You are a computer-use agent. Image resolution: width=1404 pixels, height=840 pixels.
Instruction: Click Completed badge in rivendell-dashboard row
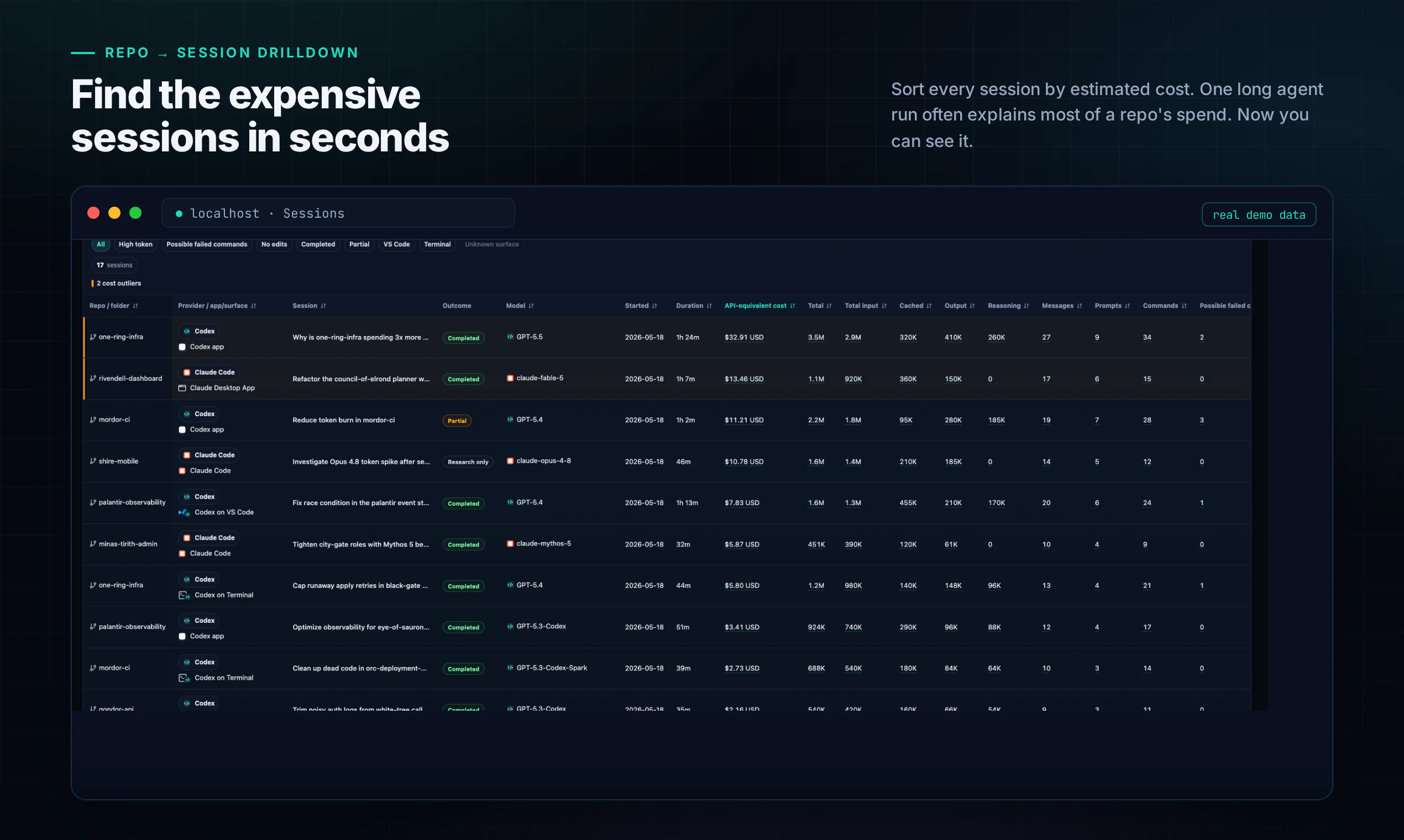coord(463,379)
